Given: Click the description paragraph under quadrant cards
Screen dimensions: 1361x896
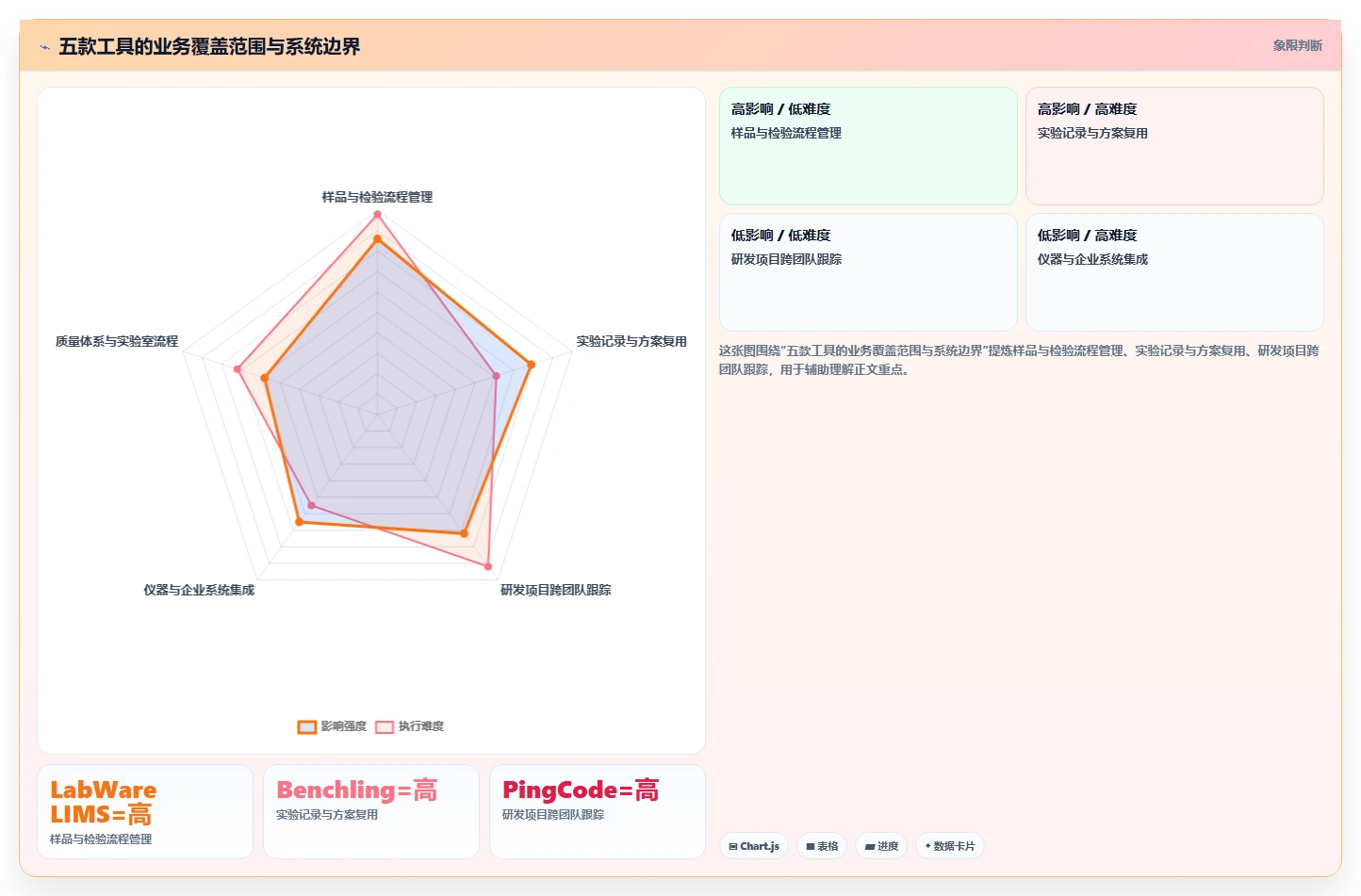Looking at the screenshot, I should tap(1019, 360).
